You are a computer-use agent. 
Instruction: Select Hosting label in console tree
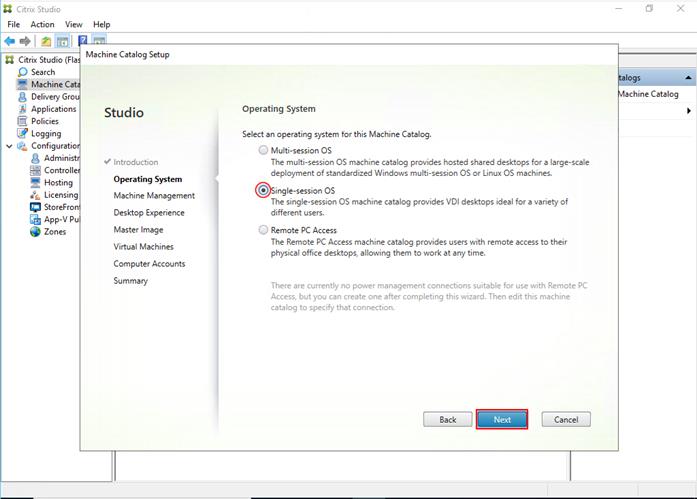point(58,183)
